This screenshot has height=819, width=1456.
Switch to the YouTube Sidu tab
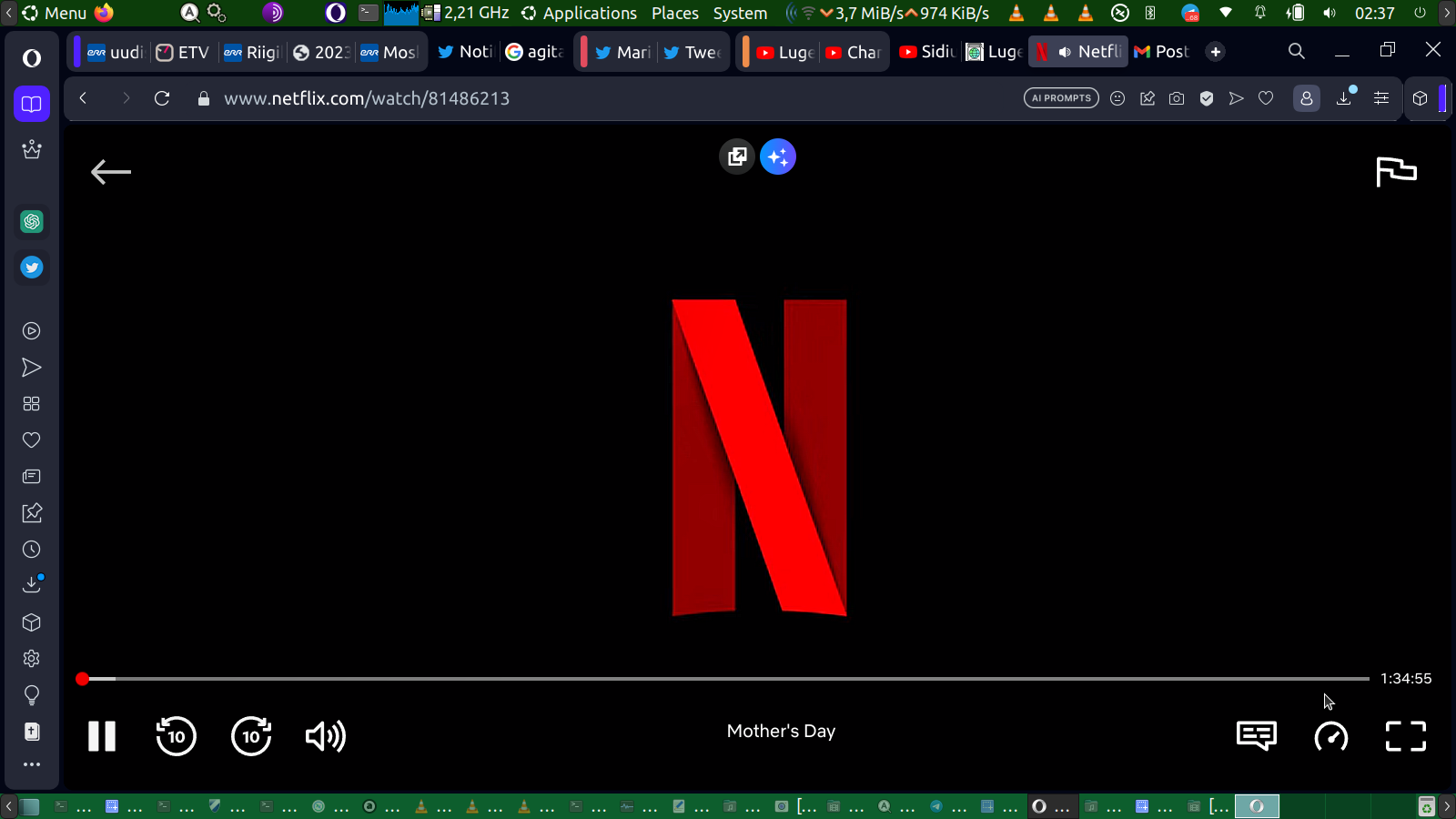pyautogui.click(x=927, y=52)
